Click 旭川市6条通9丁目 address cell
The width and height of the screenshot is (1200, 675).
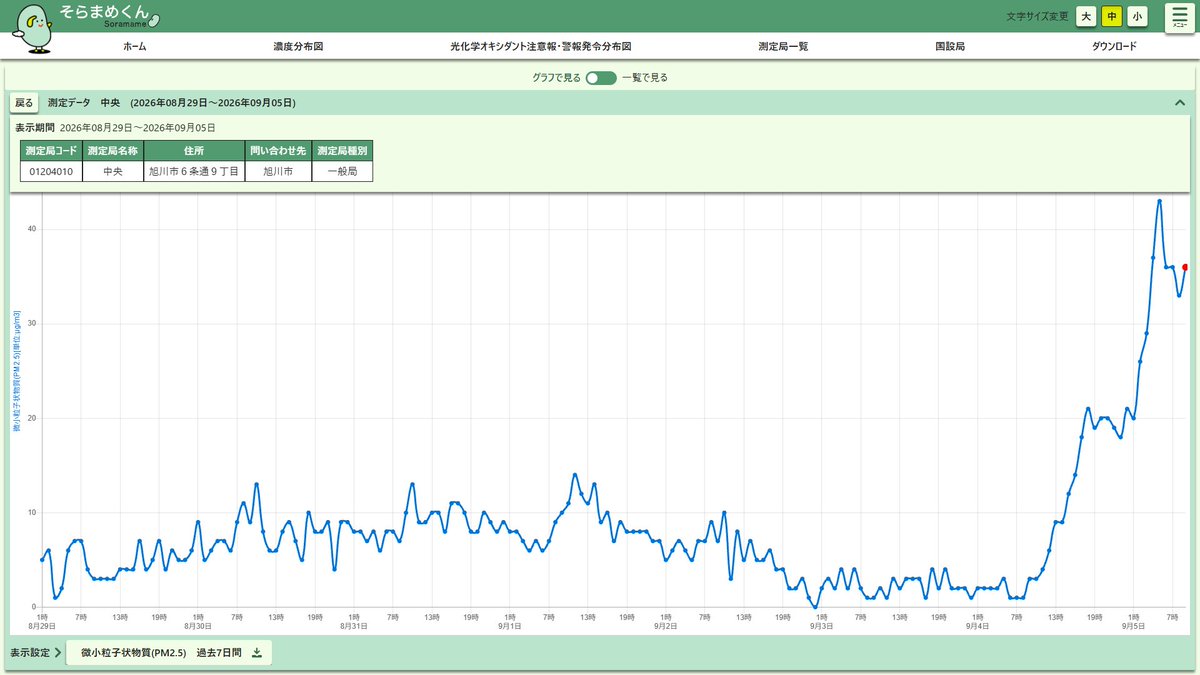194,171
